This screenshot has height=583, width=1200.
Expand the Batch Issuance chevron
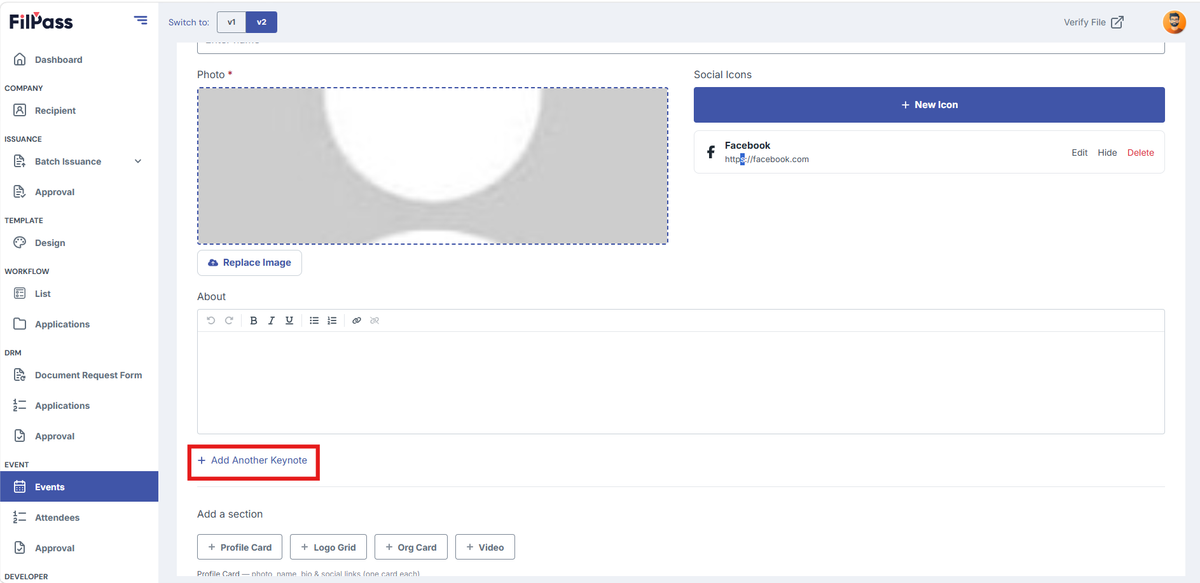[x=138, y=162]
